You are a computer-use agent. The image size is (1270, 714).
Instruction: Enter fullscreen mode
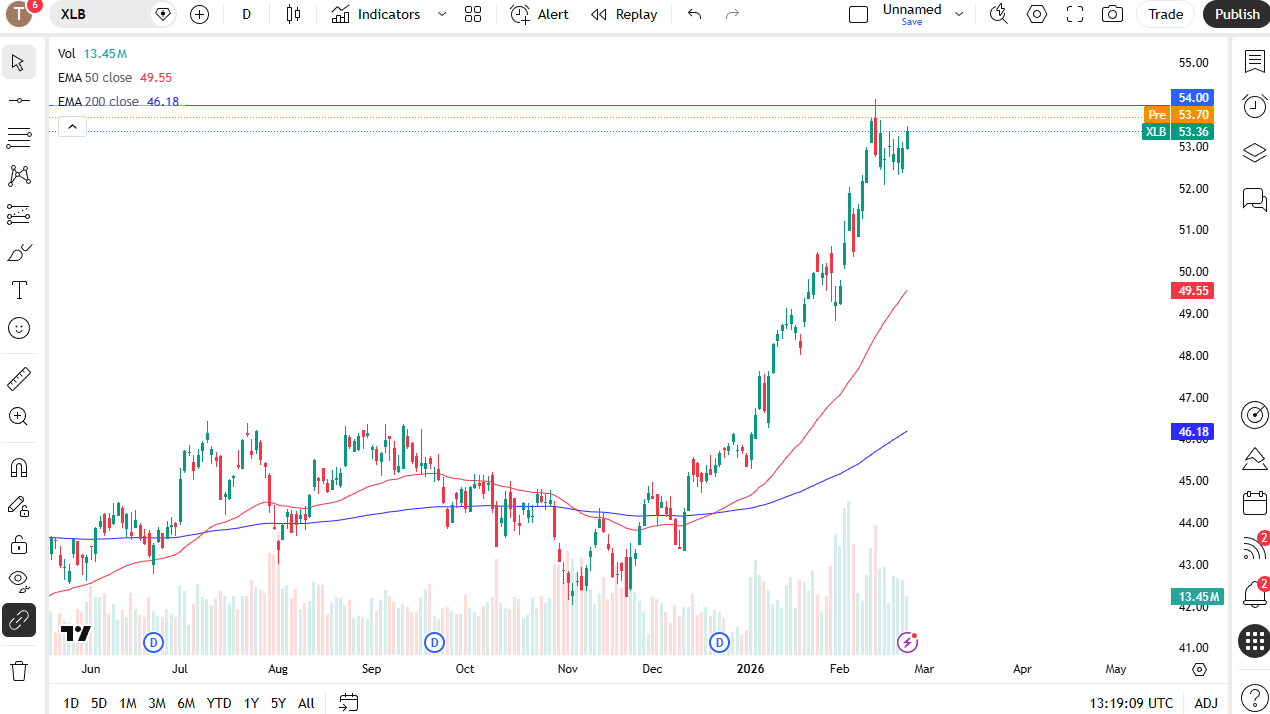click(x=1075, y=14)
